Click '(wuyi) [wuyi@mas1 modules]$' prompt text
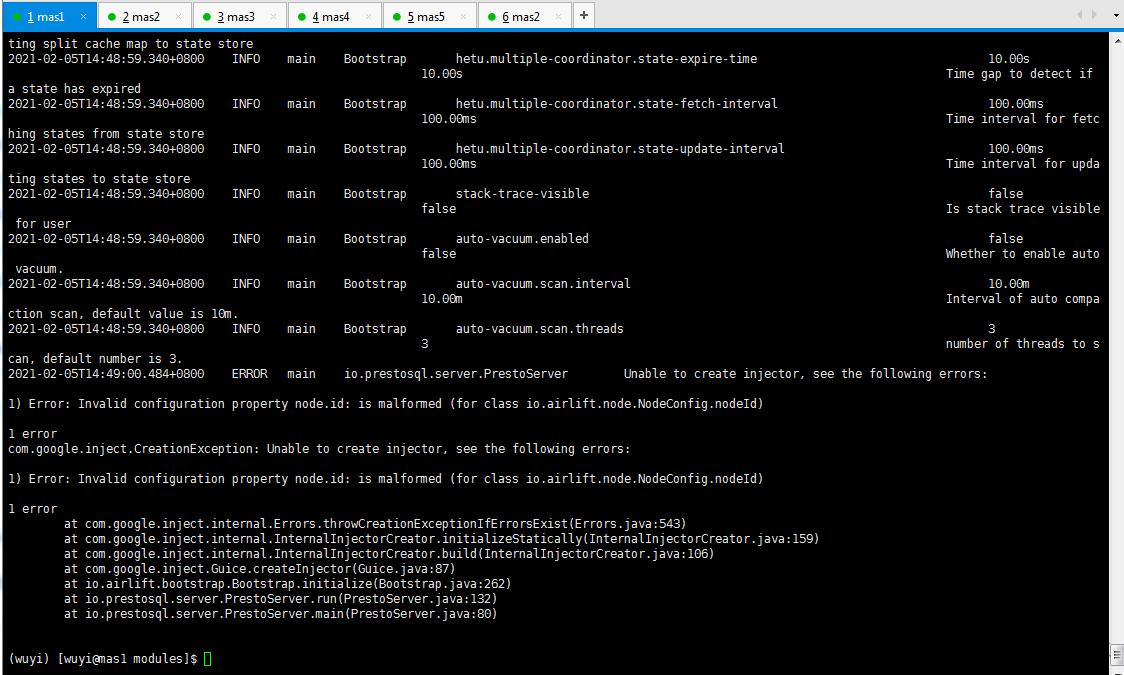1124x675 pixels. [x=103, y=659]
